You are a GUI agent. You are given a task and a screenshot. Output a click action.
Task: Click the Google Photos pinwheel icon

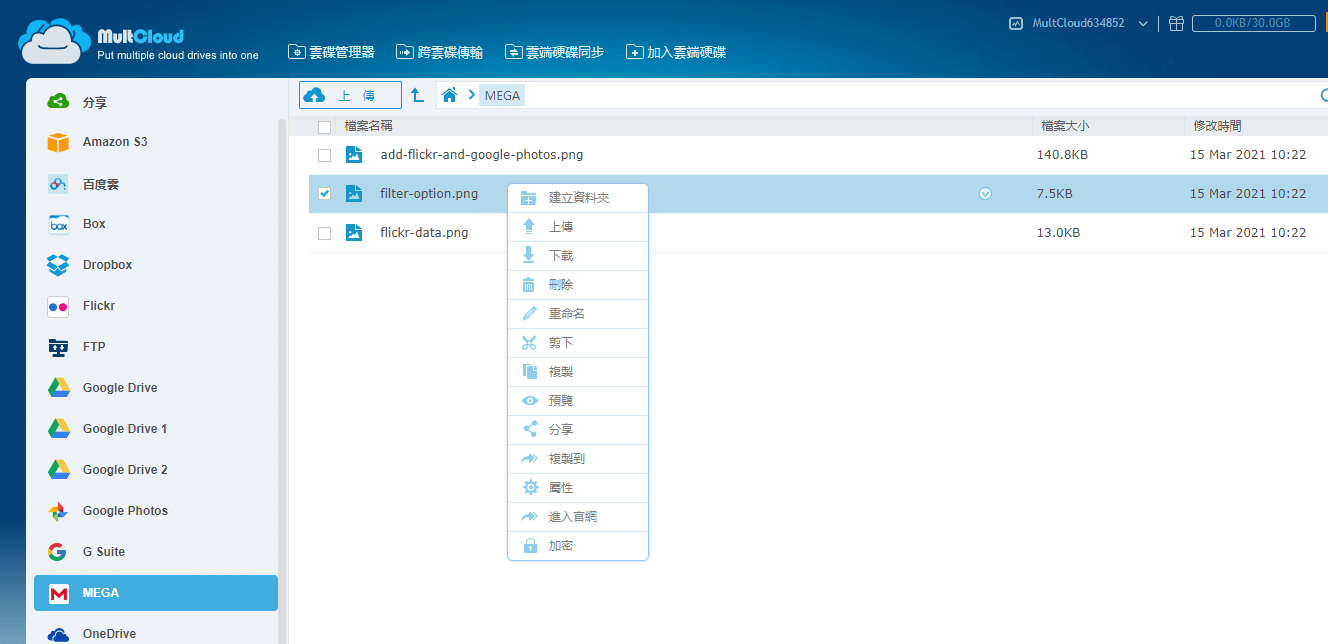click(58, 511)
